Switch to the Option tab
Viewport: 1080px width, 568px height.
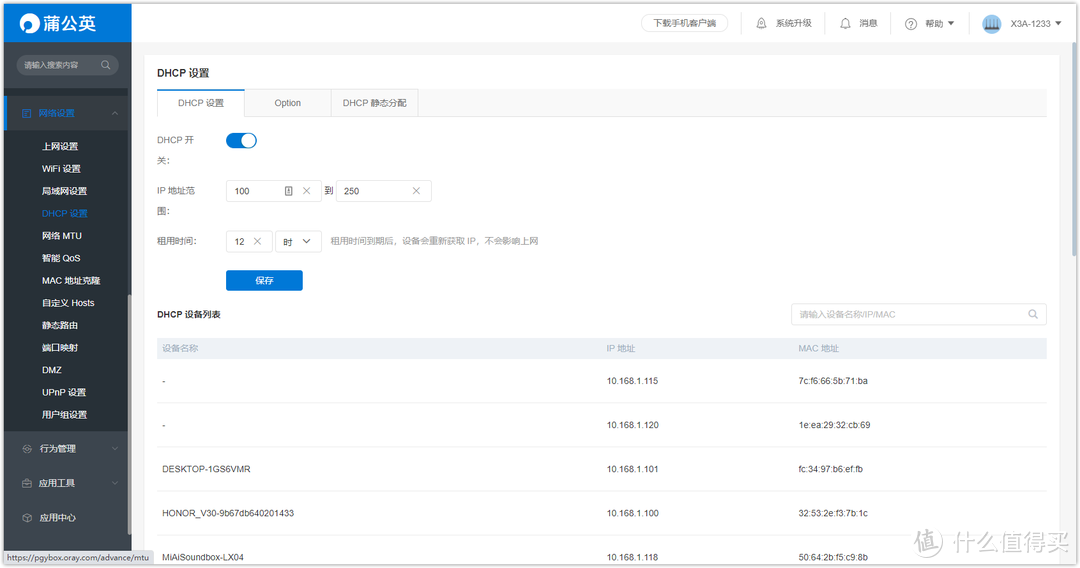pyautogui.click(x=287, y=103)
